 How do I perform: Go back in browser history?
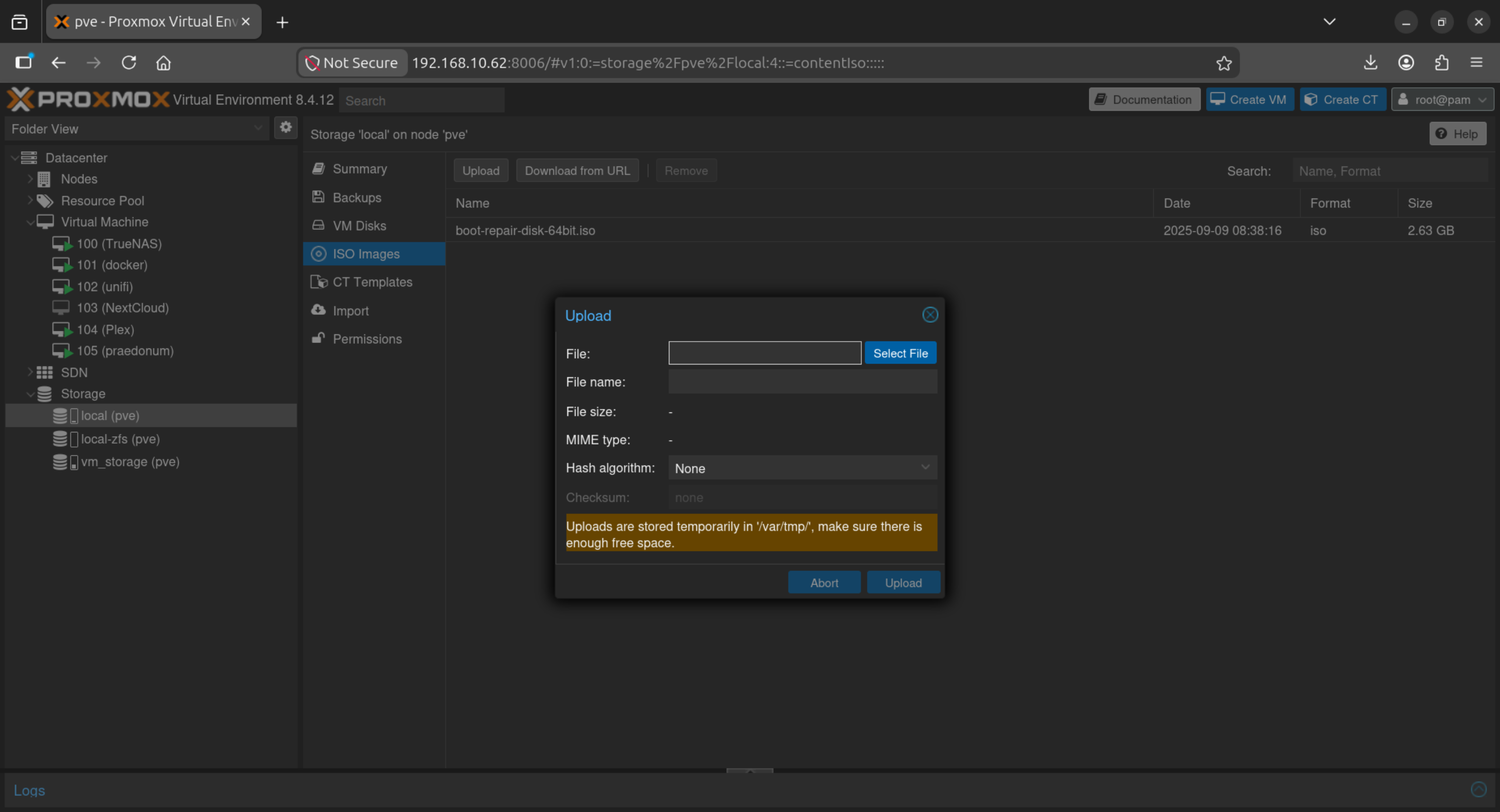(58, 62)
